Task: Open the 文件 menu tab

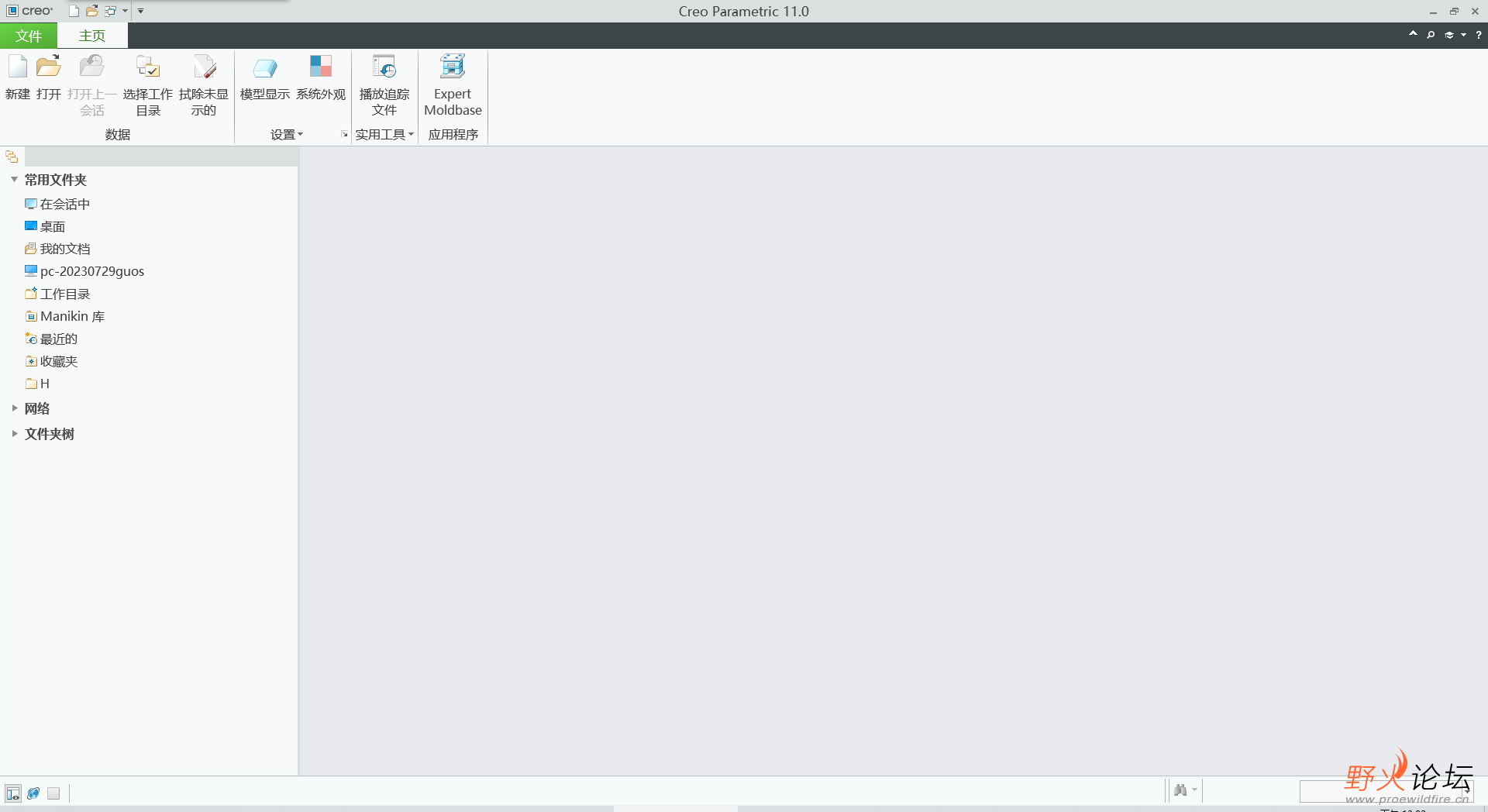Action: click(29, 36)
